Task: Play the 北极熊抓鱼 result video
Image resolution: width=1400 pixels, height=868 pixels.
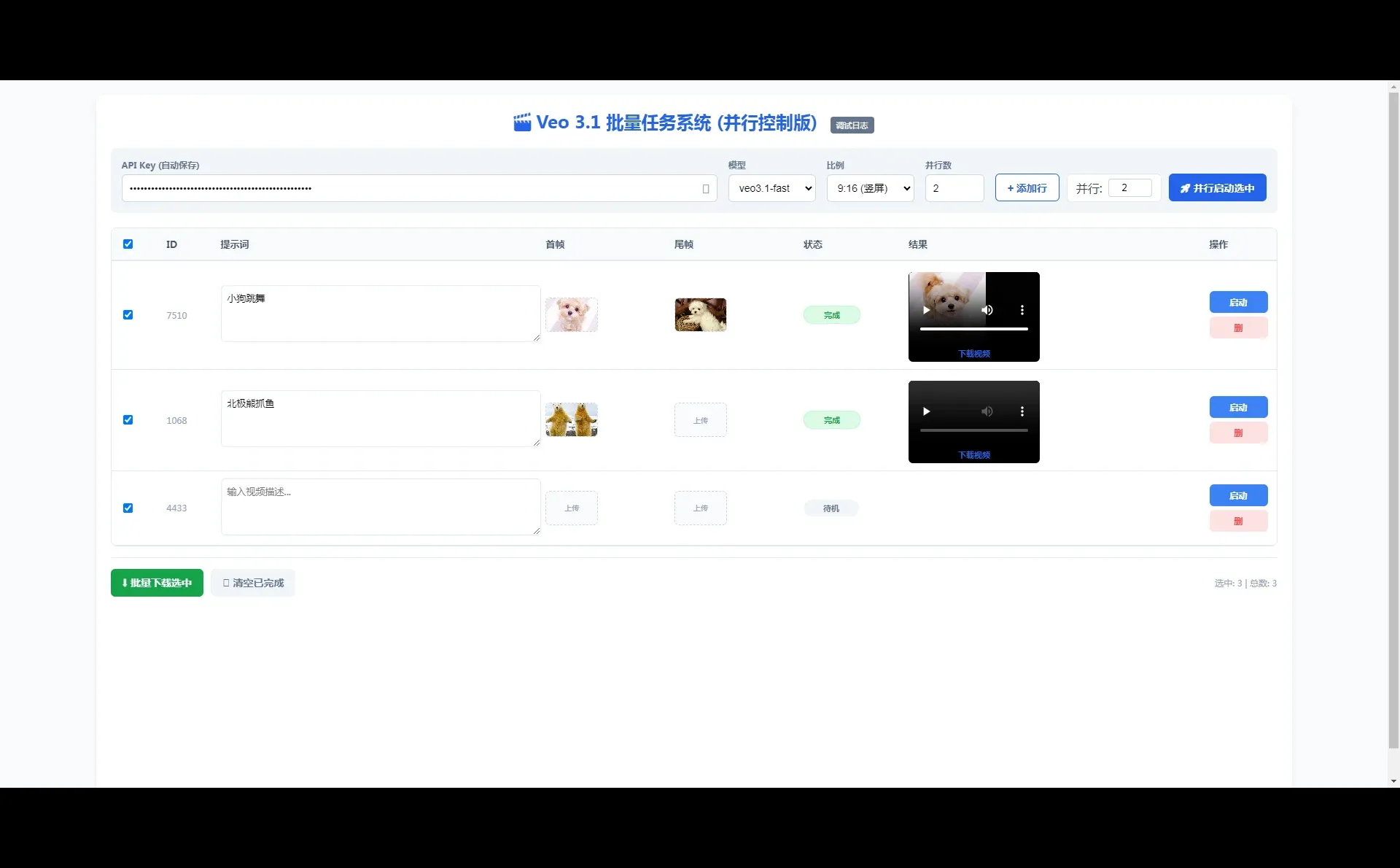Action: tap(925, 411)
